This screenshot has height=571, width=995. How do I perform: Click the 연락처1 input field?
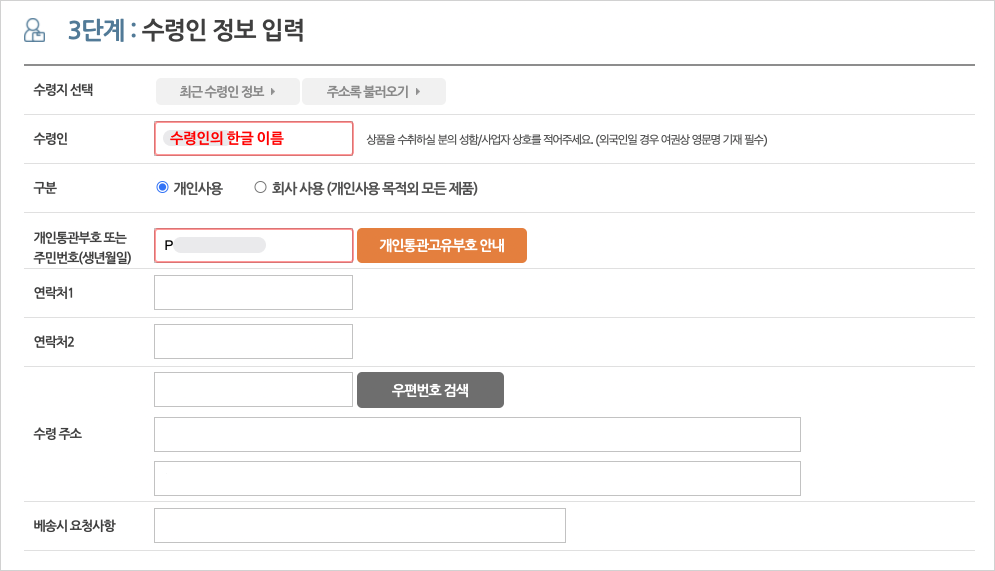coord(253,292)
